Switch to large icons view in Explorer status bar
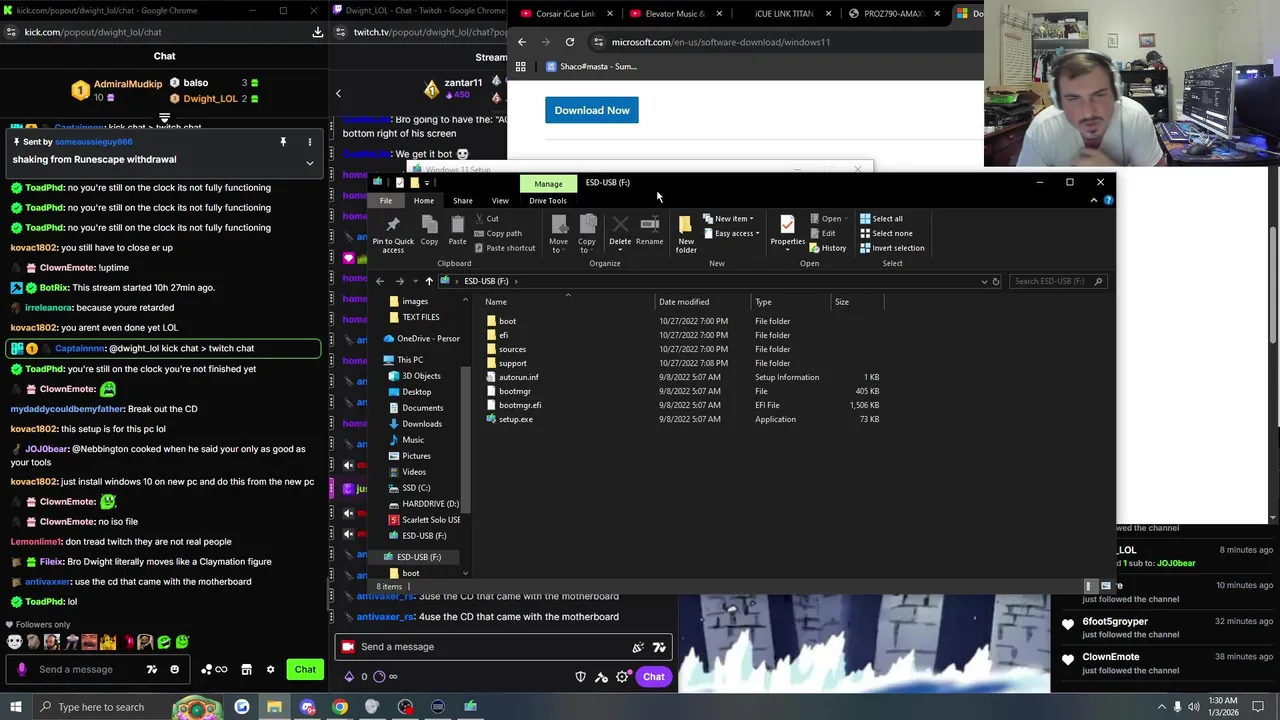Image resolution: width=1280 pixels, height=720 pixels. pos(1105,586)
